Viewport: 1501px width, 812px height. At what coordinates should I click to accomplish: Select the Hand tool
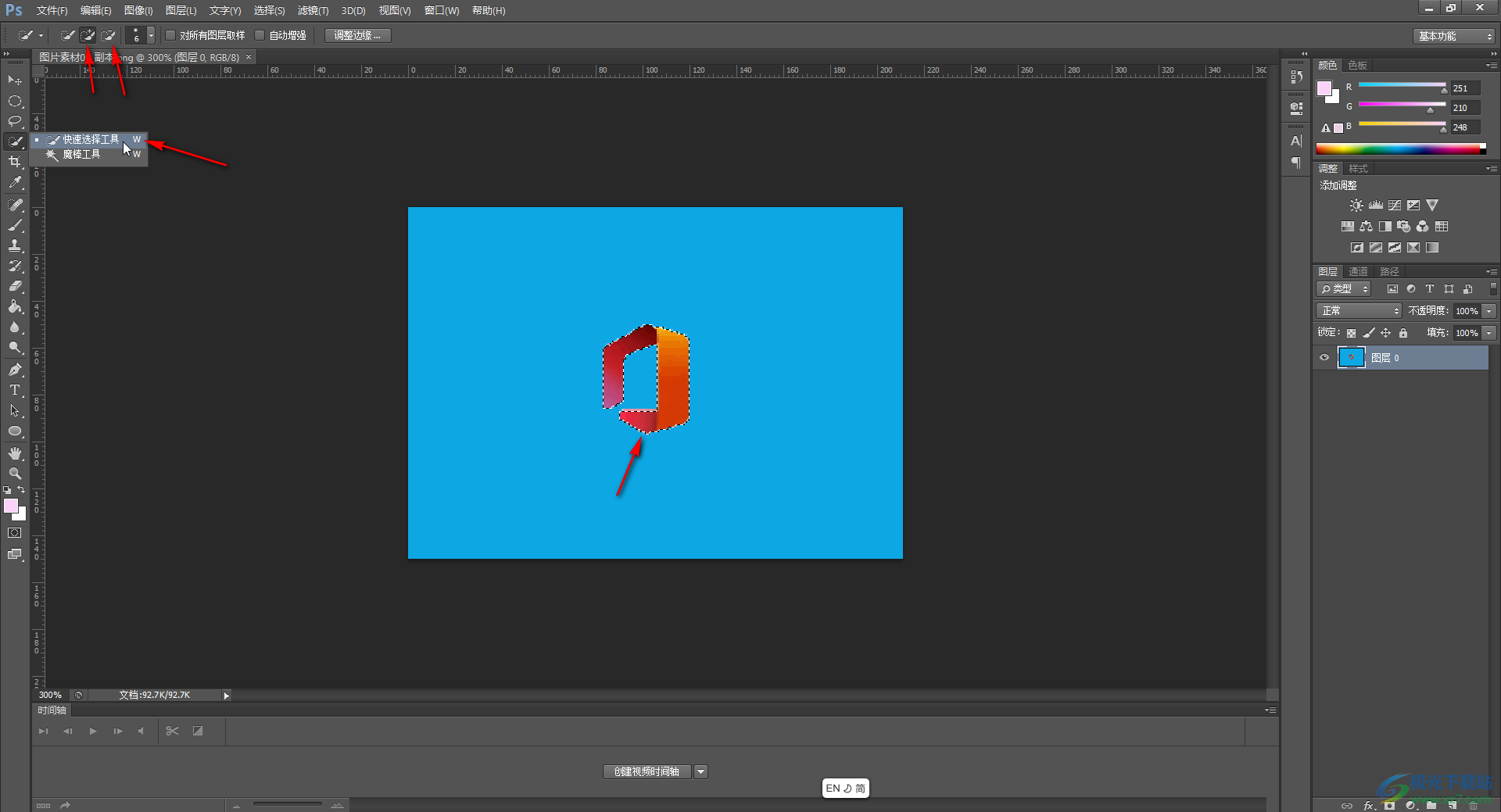point(15,453)
